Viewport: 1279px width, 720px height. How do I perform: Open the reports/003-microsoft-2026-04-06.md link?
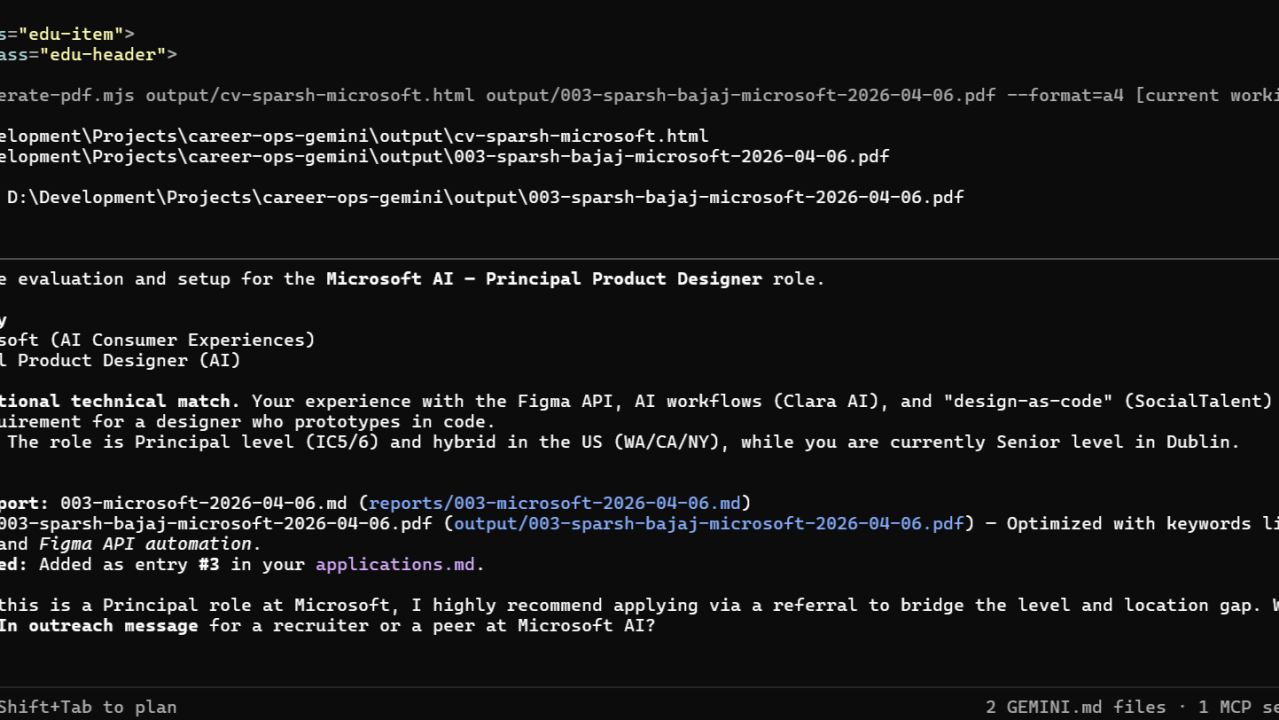click(x=555, y=503)
